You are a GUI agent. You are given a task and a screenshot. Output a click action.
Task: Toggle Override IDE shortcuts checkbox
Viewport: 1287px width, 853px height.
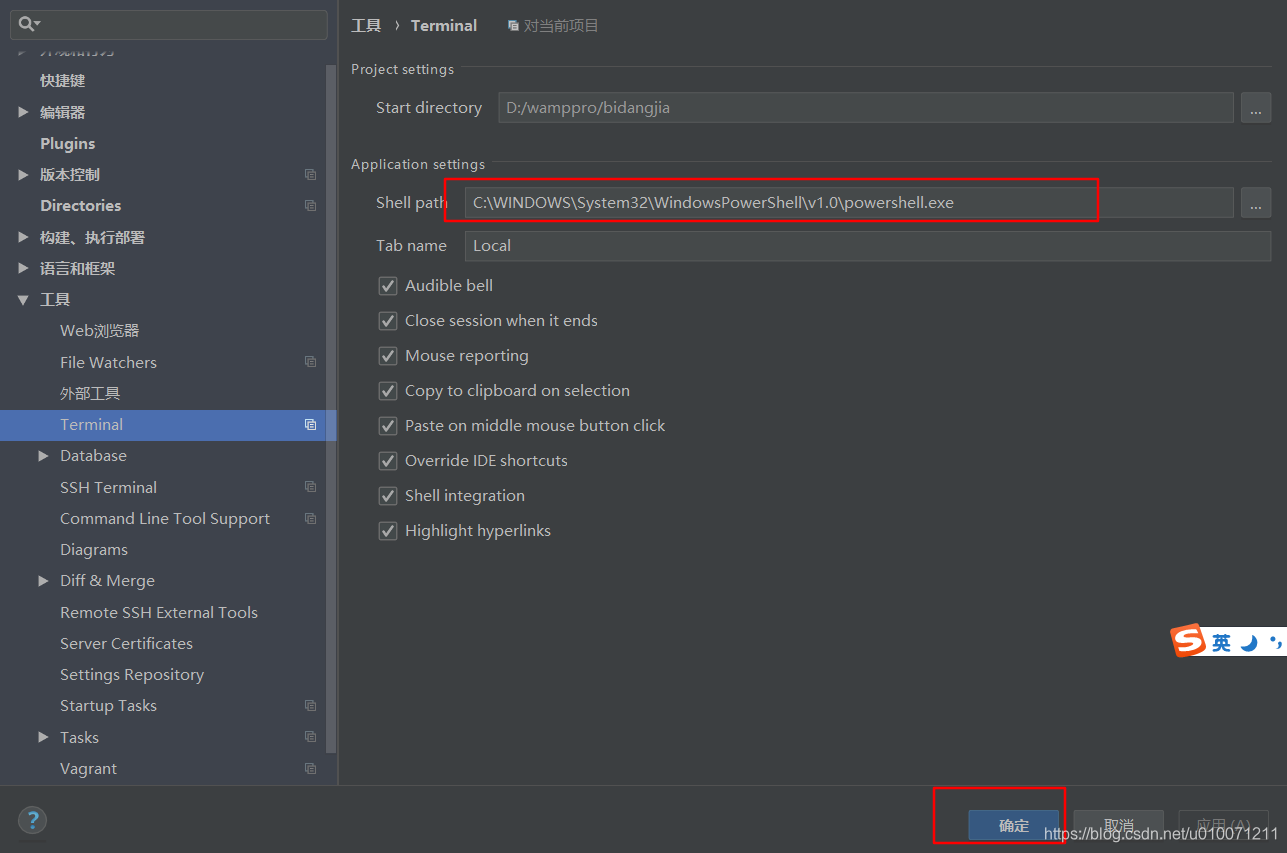tap(388, 461)
